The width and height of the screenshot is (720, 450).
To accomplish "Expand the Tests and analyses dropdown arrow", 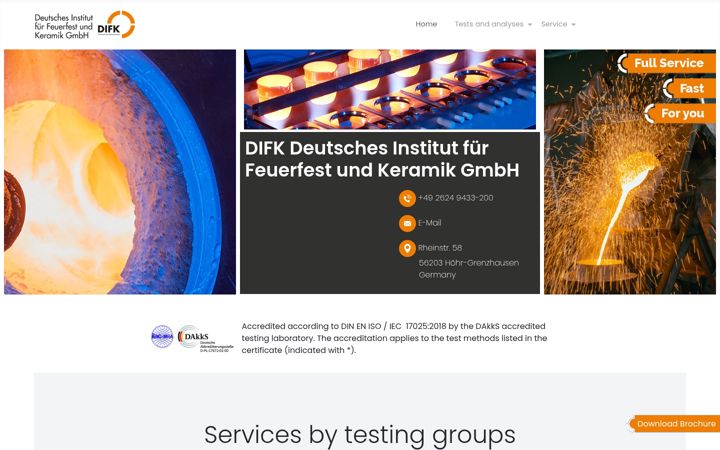I will coord(530,24).
